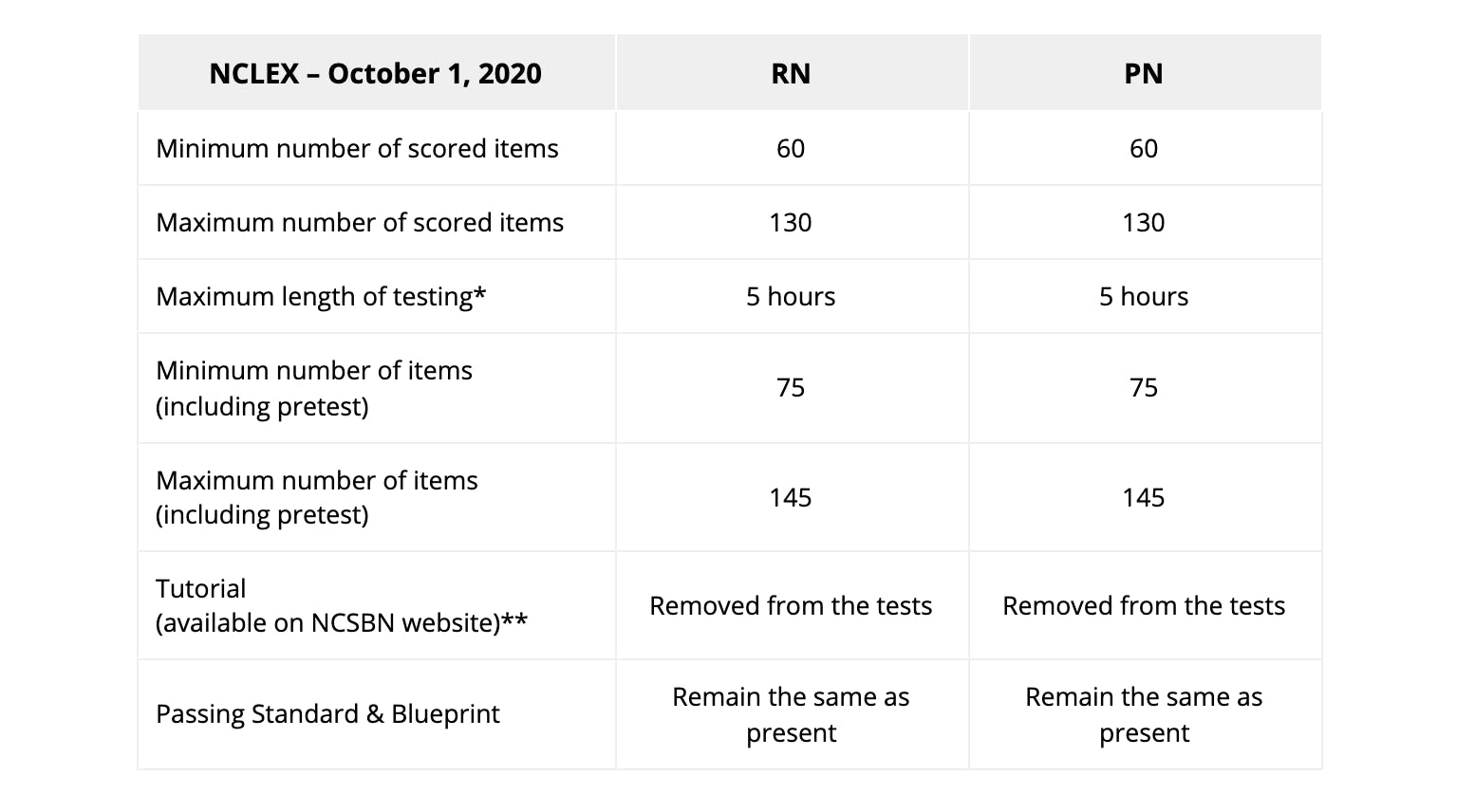Click the 'NCLEX – October 1, 2020' header cell

tap(376, 73)
